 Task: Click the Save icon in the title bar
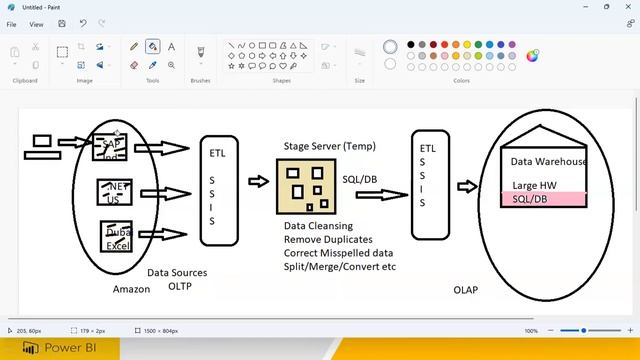(x=62, y=24)
